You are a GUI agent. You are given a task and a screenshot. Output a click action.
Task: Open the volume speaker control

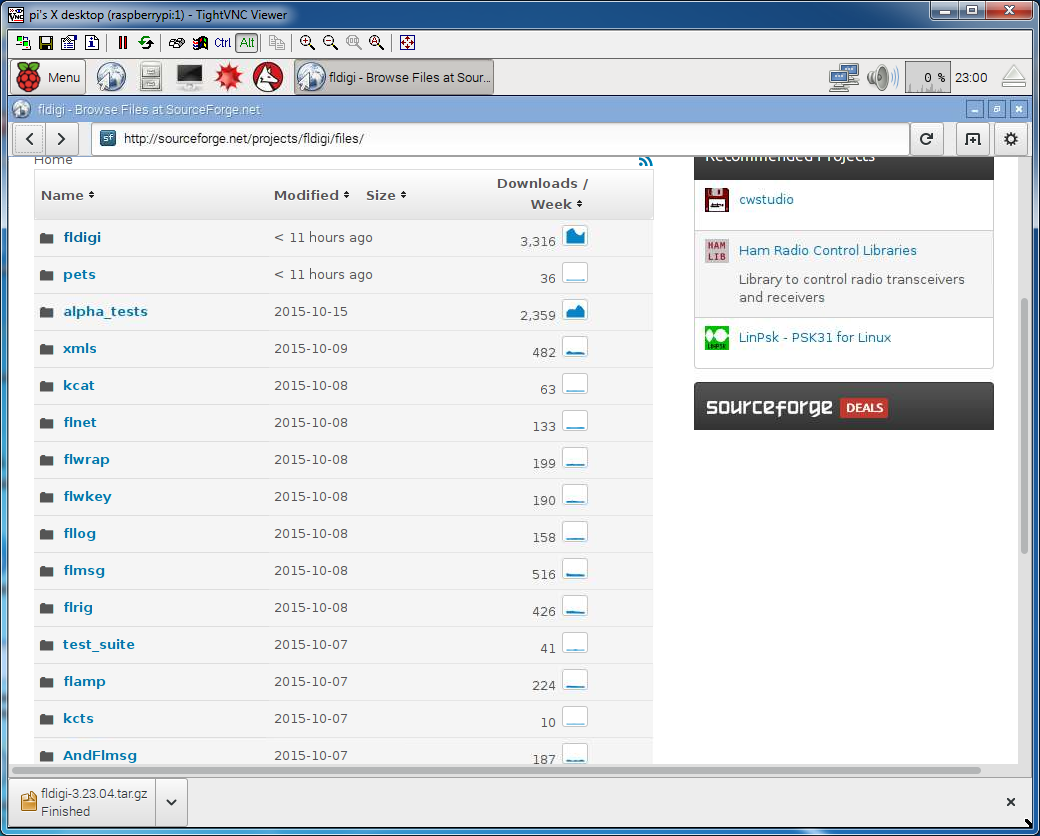[x=883, y=78]
